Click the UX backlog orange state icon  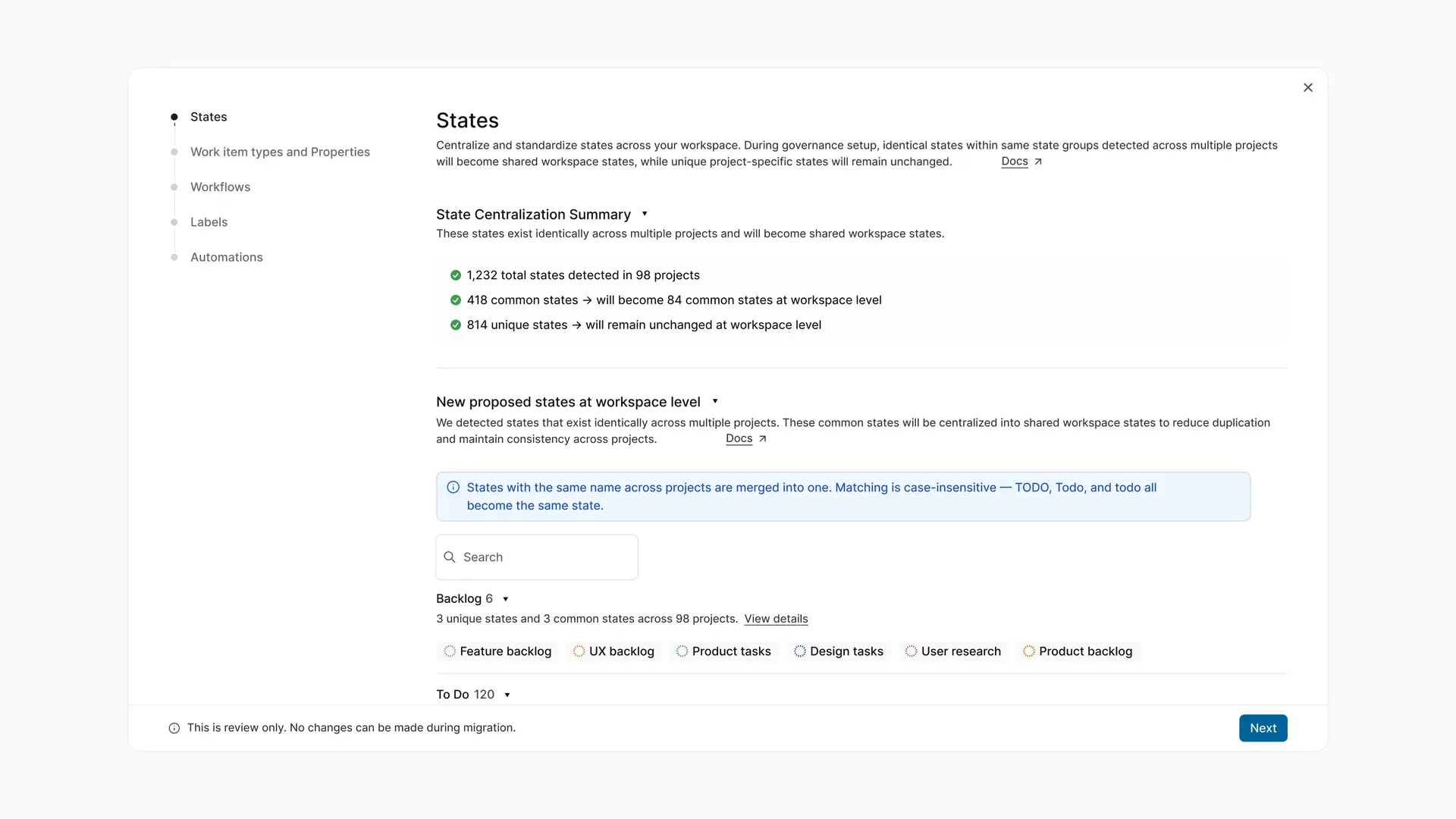click(579, 651)
